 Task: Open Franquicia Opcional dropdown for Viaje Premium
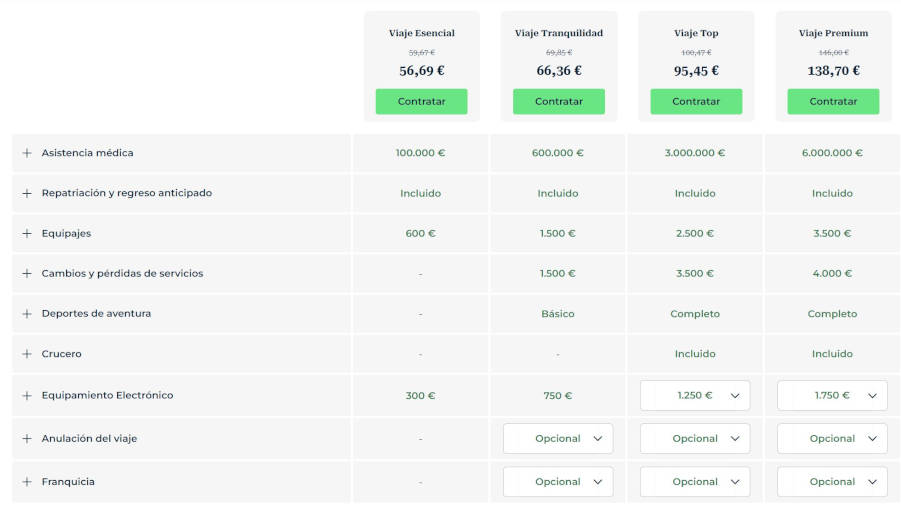coord(832,481)
